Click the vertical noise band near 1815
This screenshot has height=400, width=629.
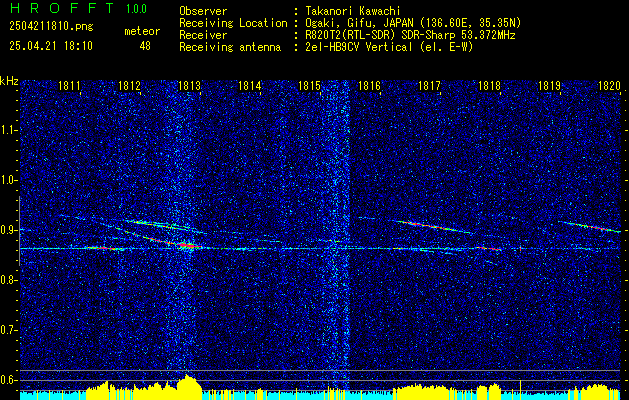[335, 235]
